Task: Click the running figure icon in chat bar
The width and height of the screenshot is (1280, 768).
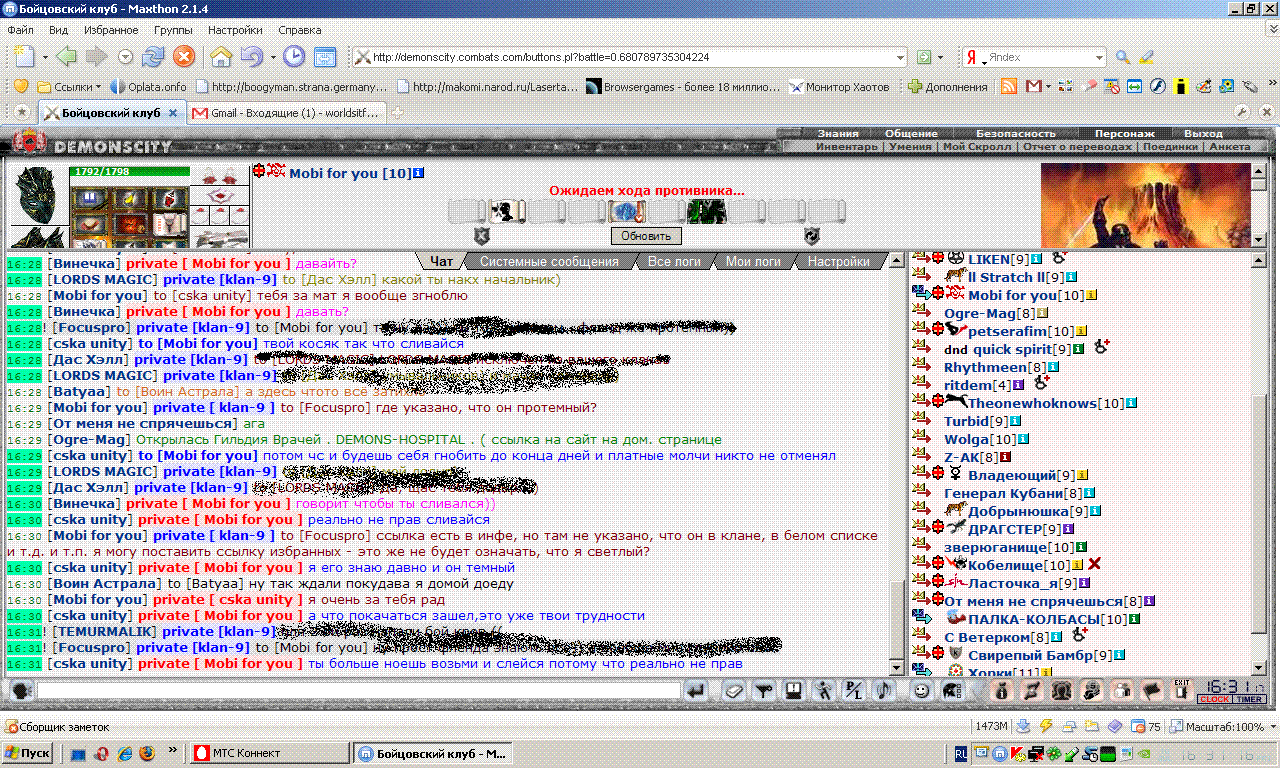Action: click(x=823, y=690)
